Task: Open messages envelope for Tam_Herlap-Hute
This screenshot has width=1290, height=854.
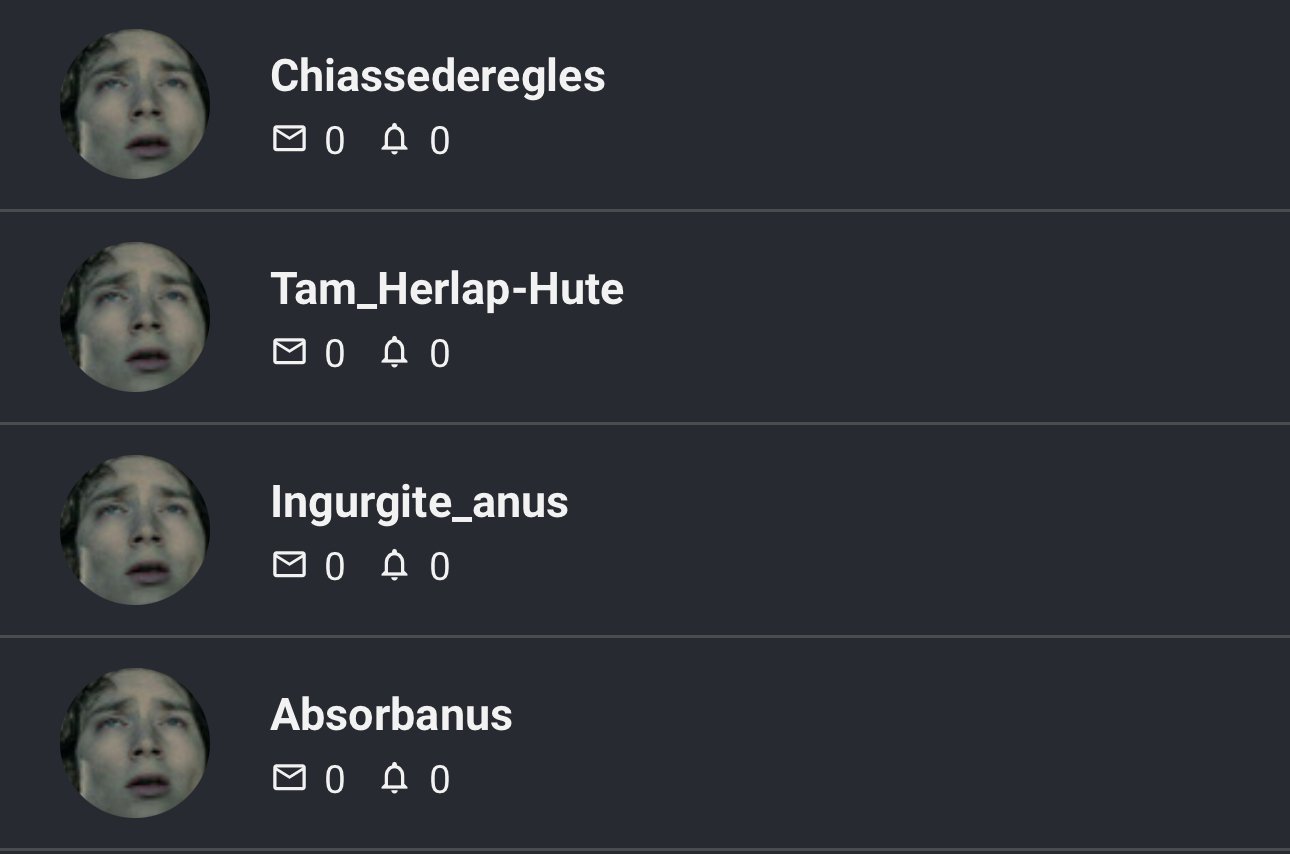Action: coord(289,352)
